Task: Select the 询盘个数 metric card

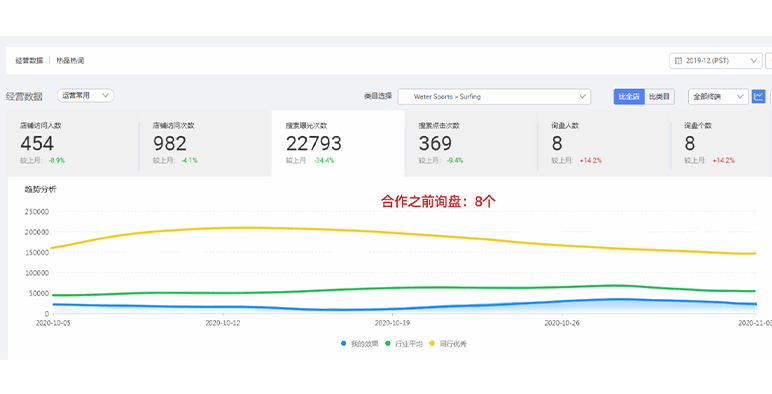Action: [721, 143]
